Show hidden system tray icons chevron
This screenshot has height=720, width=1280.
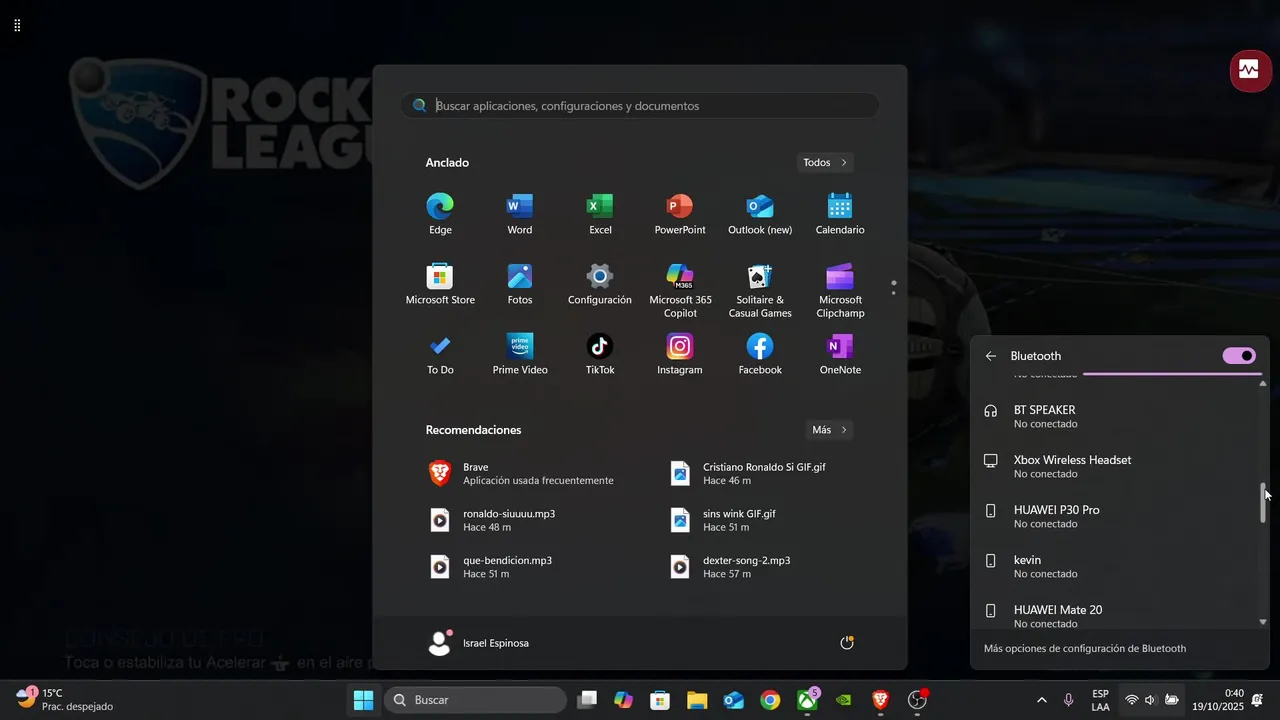(1042, 700)
